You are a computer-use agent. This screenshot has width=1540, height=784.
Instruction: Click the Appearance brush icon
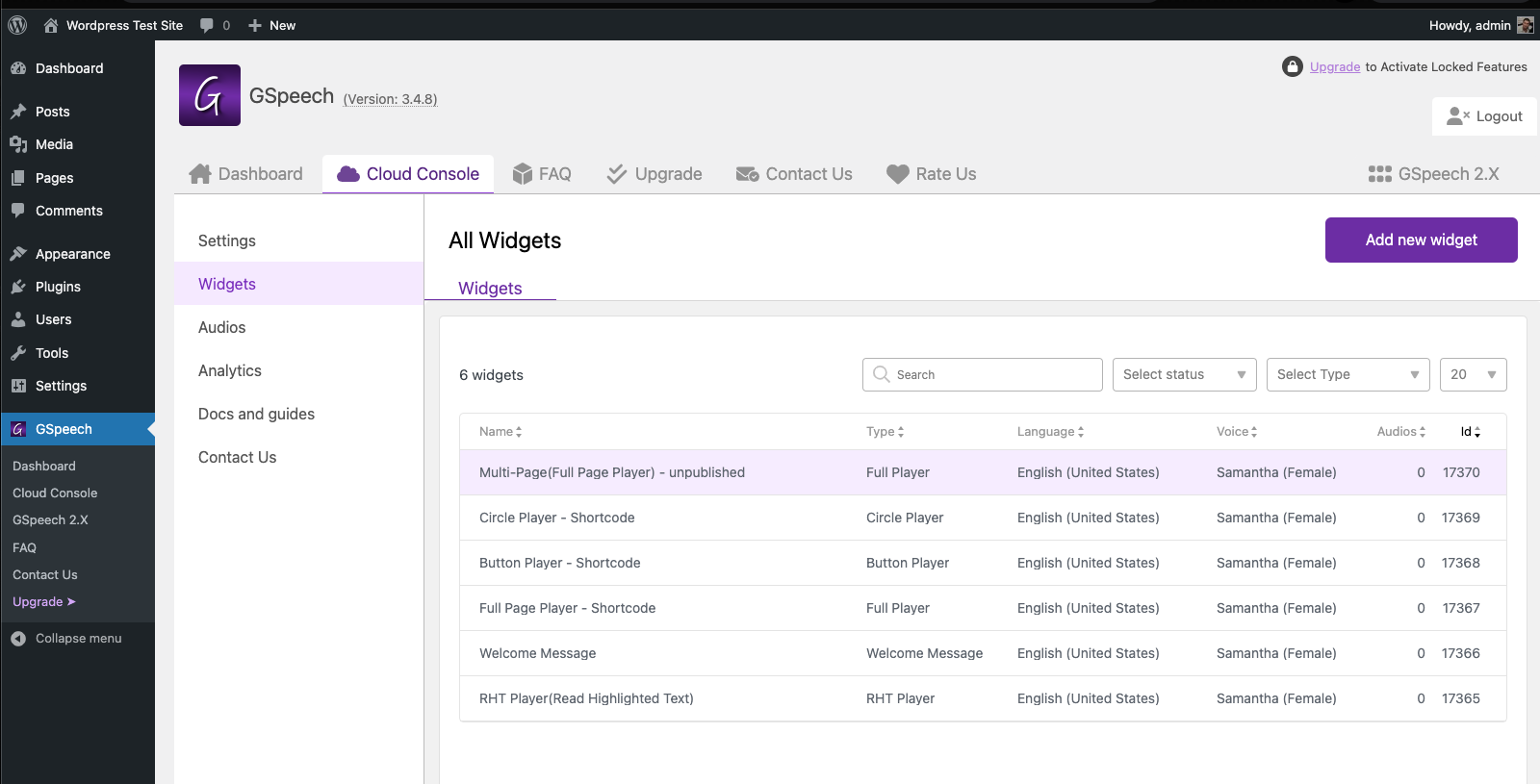(x=18, y=254)
